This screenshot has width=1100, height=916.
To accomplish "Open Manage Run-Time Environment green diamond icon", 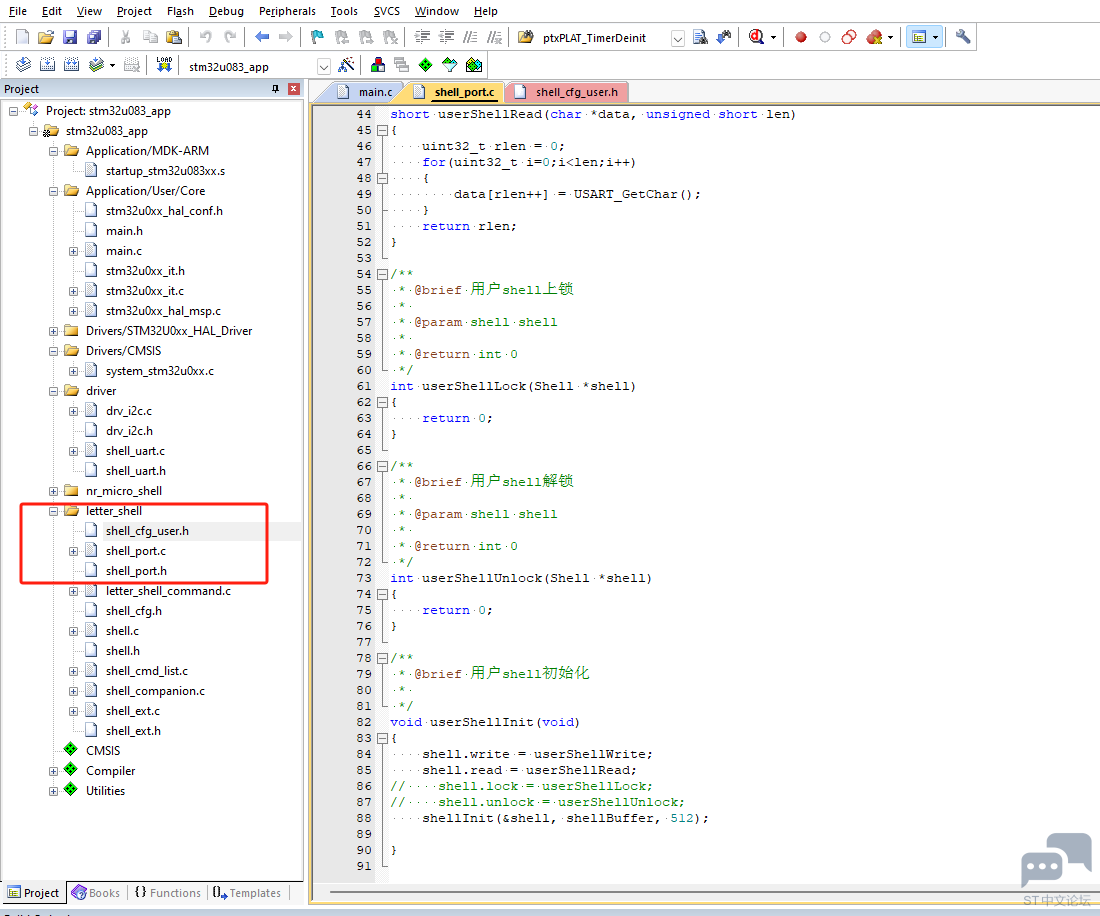I will pos(425,66).
